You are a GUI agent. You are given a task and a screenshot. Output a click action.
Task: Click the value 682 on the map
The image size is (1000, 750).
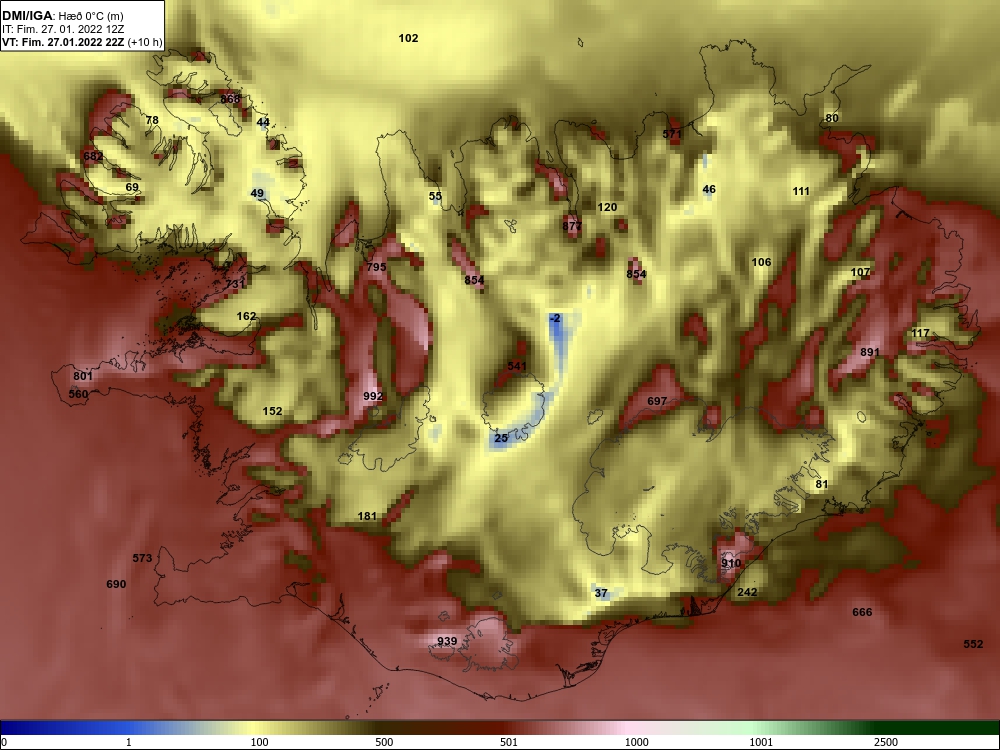coord(93,156)
